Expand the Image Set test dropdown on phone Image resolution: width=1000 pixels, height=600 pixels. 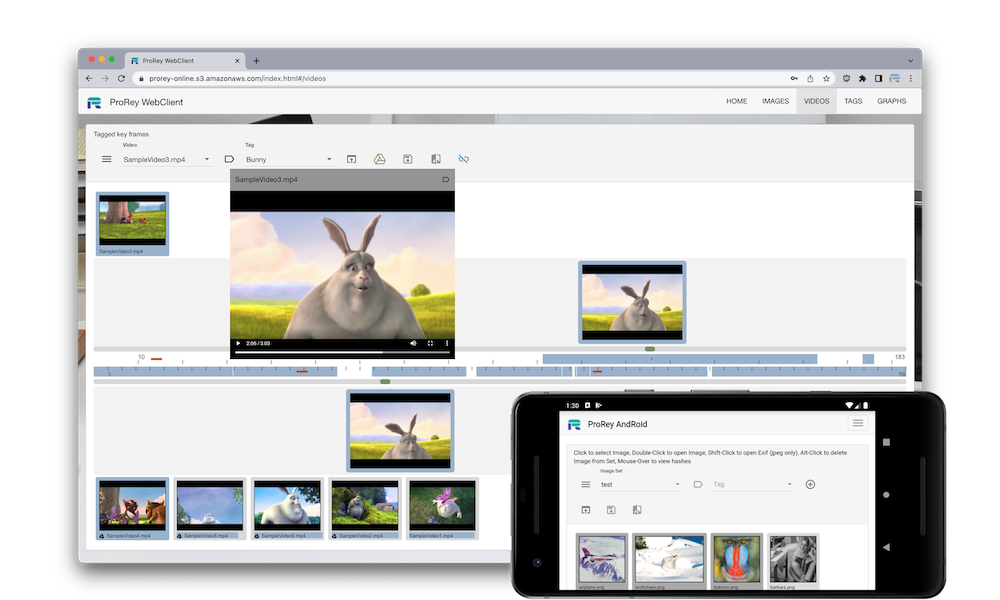click(x=640, y=485)
